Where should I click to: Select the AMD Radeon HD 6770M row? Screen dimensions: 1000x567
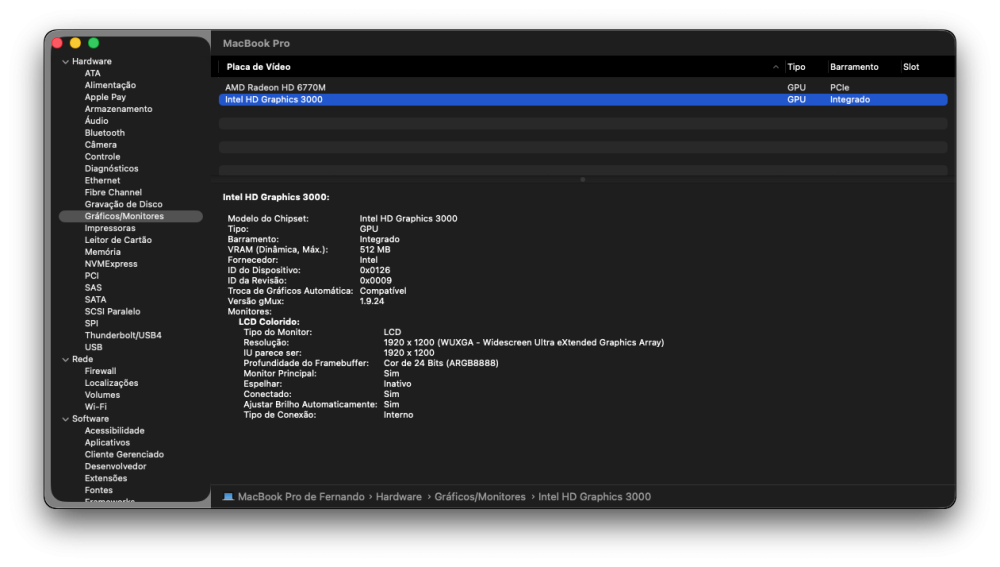(x=583, y=87)
